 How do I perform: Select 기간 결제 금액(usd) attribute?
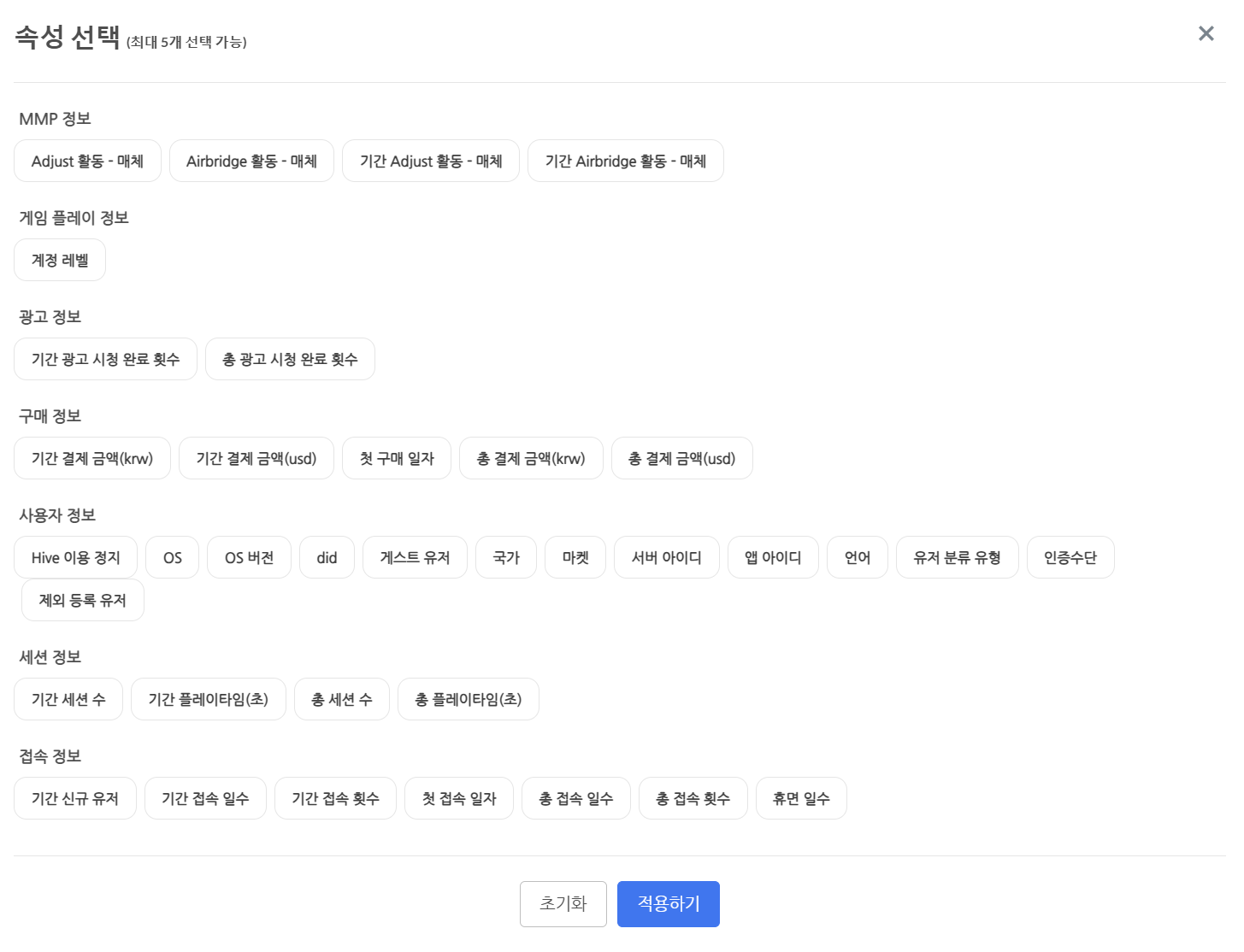pyautogui.click(x=256, y=458)
